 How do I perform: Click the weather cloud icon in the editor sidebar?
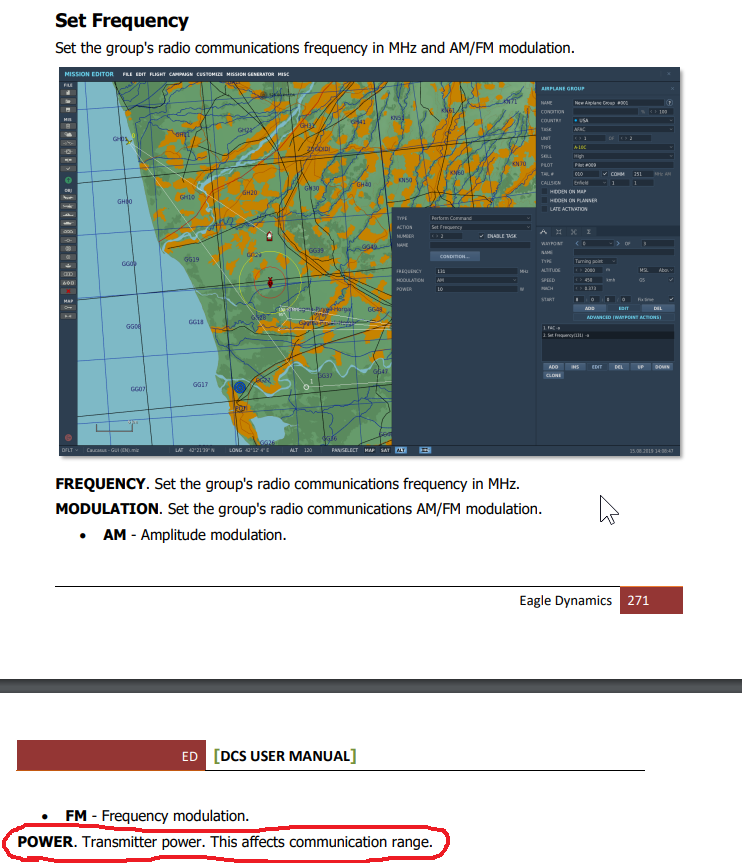[x=68, y=134]
